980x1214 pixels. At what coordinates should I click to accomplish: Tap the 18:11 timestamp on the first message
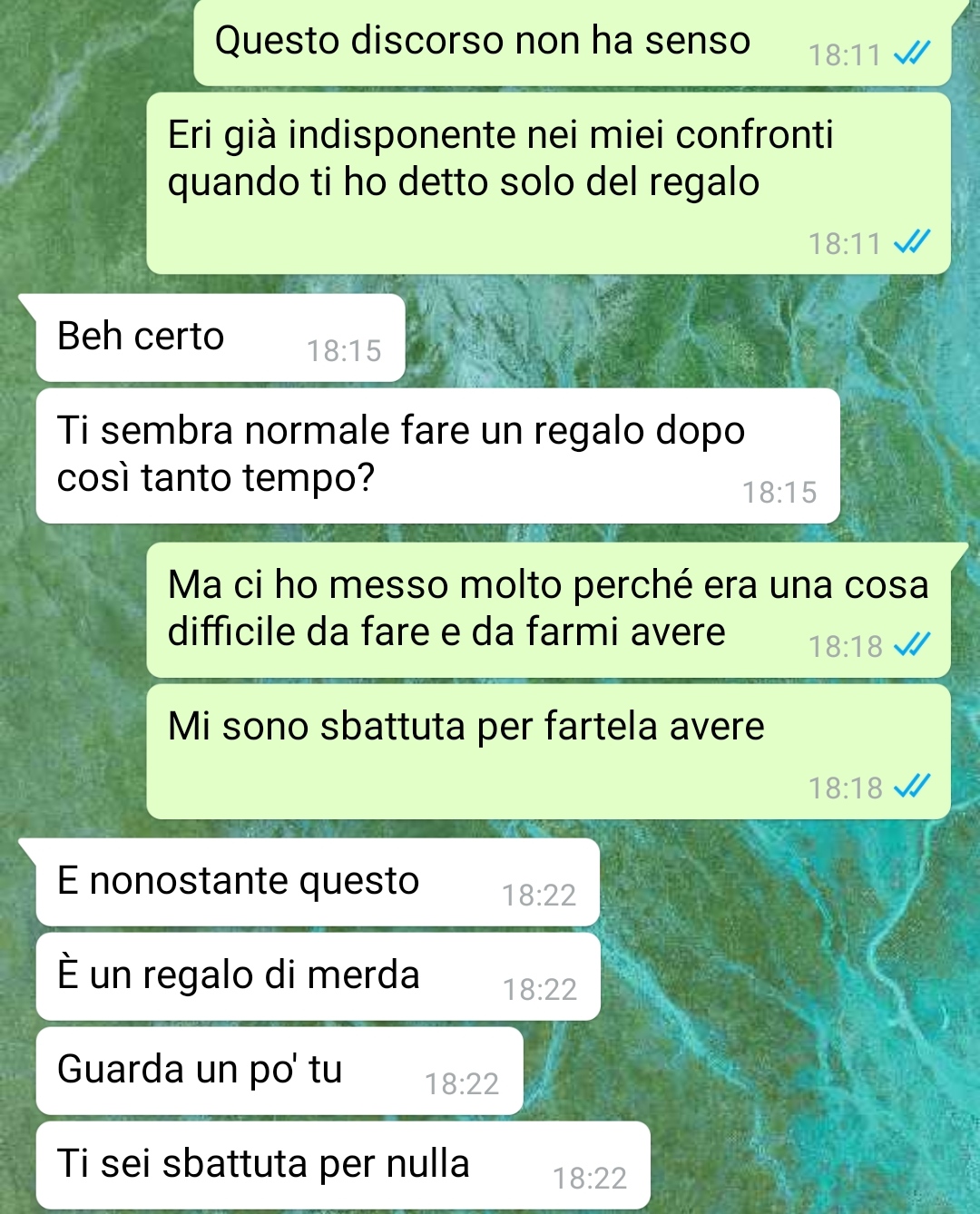point(845,55)
